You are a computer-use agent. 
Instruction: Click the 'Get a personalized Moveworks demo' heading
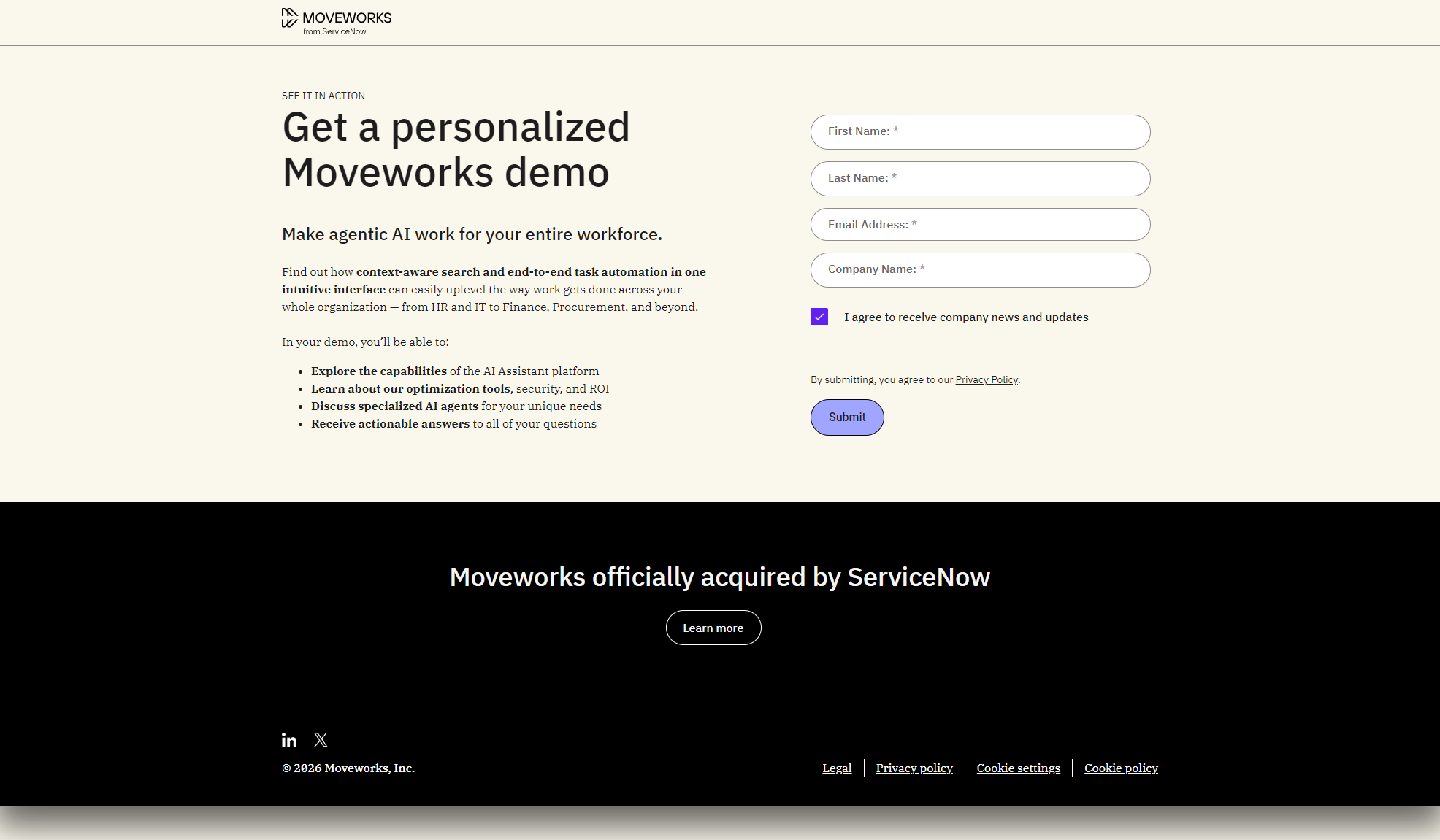(x=456, y=150)
